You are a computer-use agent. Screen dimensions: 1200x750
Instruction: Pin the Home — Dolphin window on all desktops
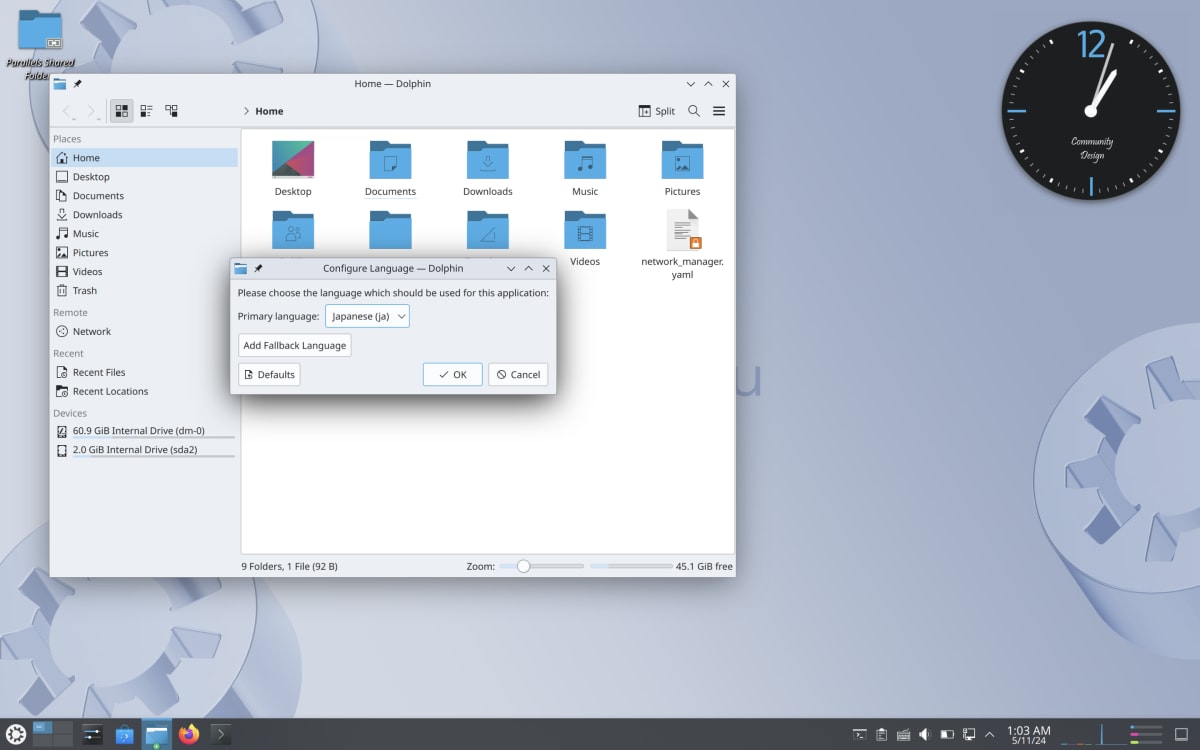(x=78, y=84)
